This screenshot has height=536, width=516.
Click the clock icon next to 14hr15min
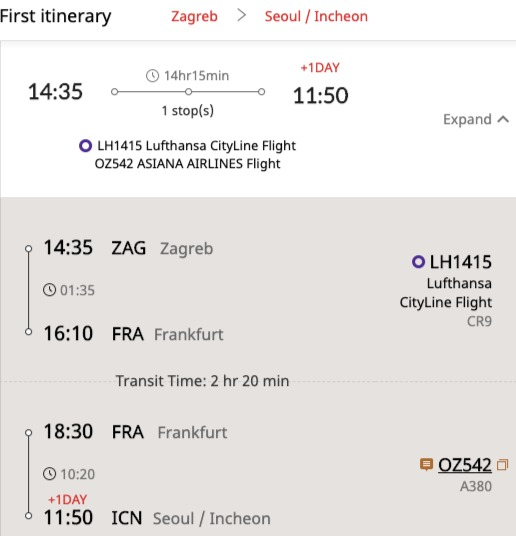coord(153,76)
